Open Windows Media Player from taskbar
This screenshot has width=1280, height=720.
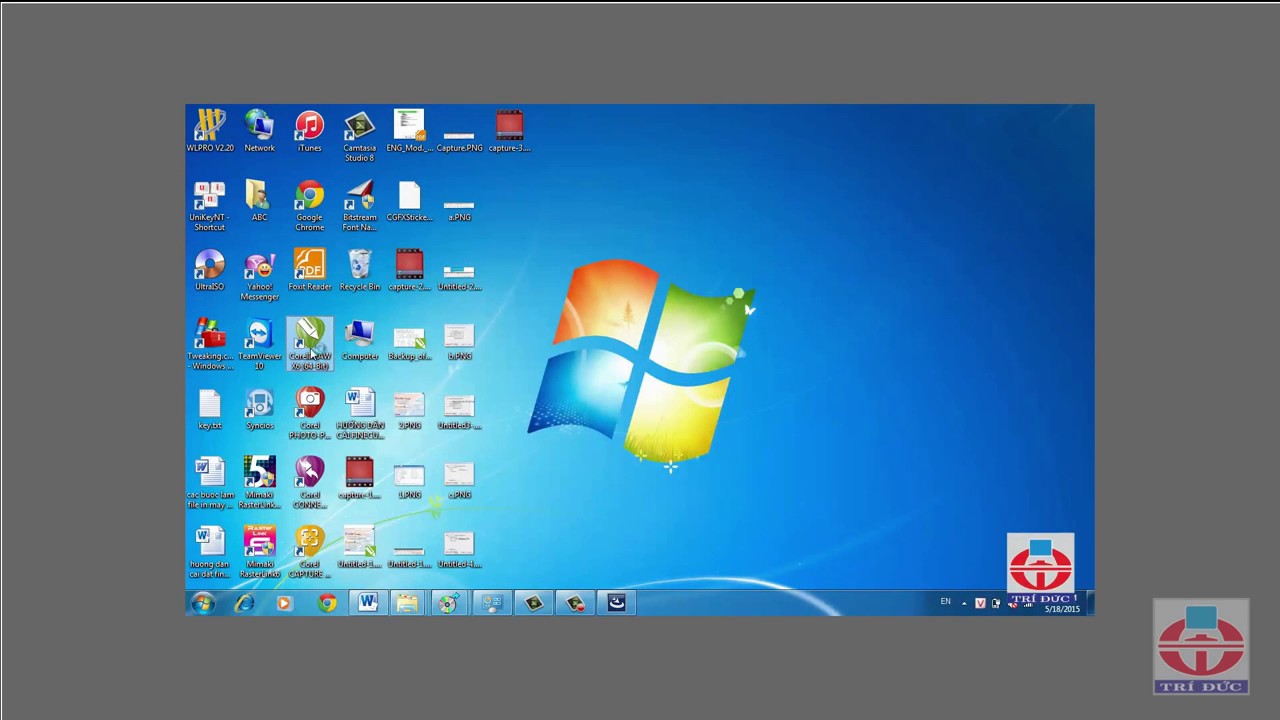(285, 603)
